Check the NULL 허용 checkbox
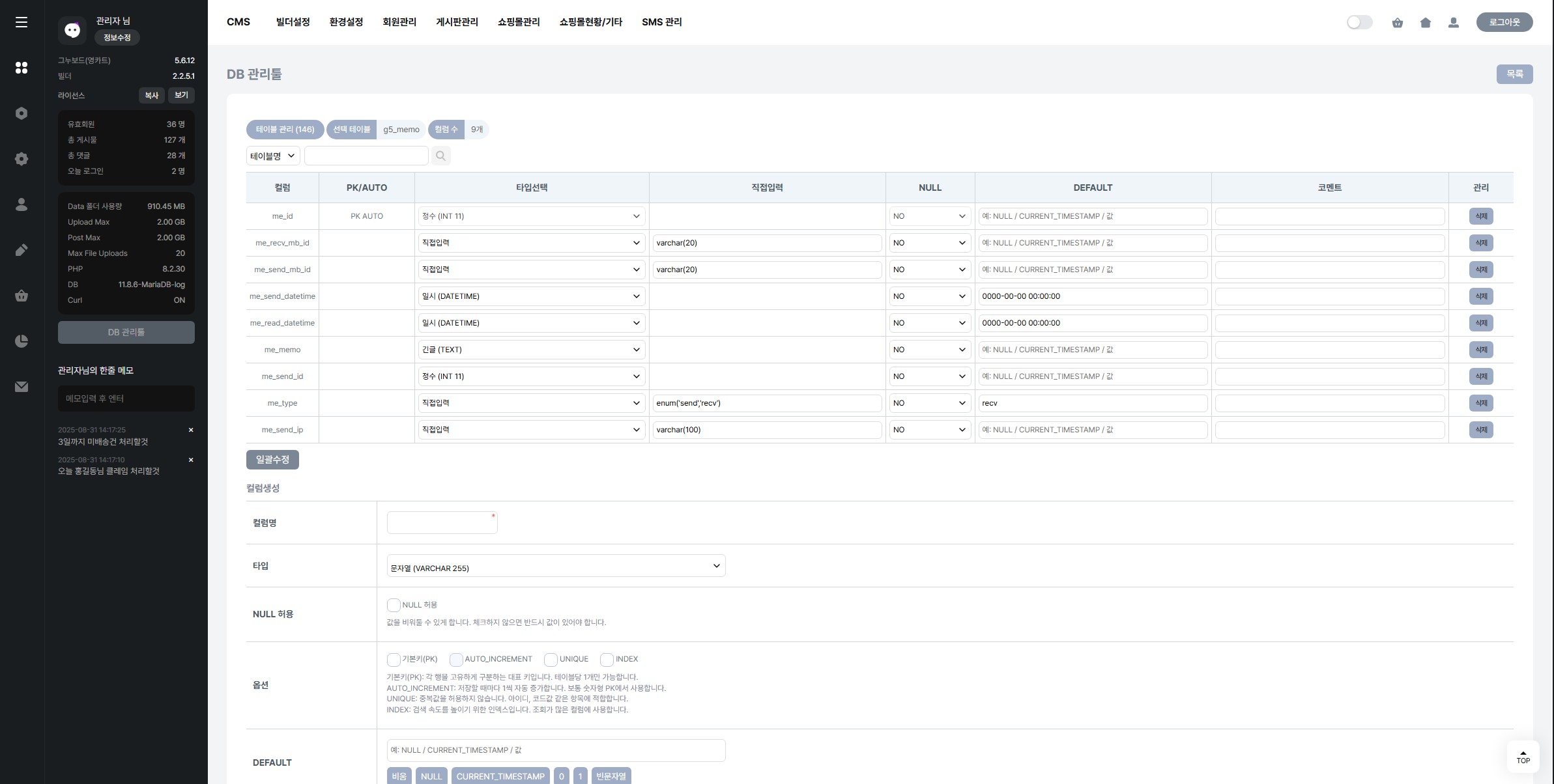Screen dimensions: 1554x784 [394, 605]
